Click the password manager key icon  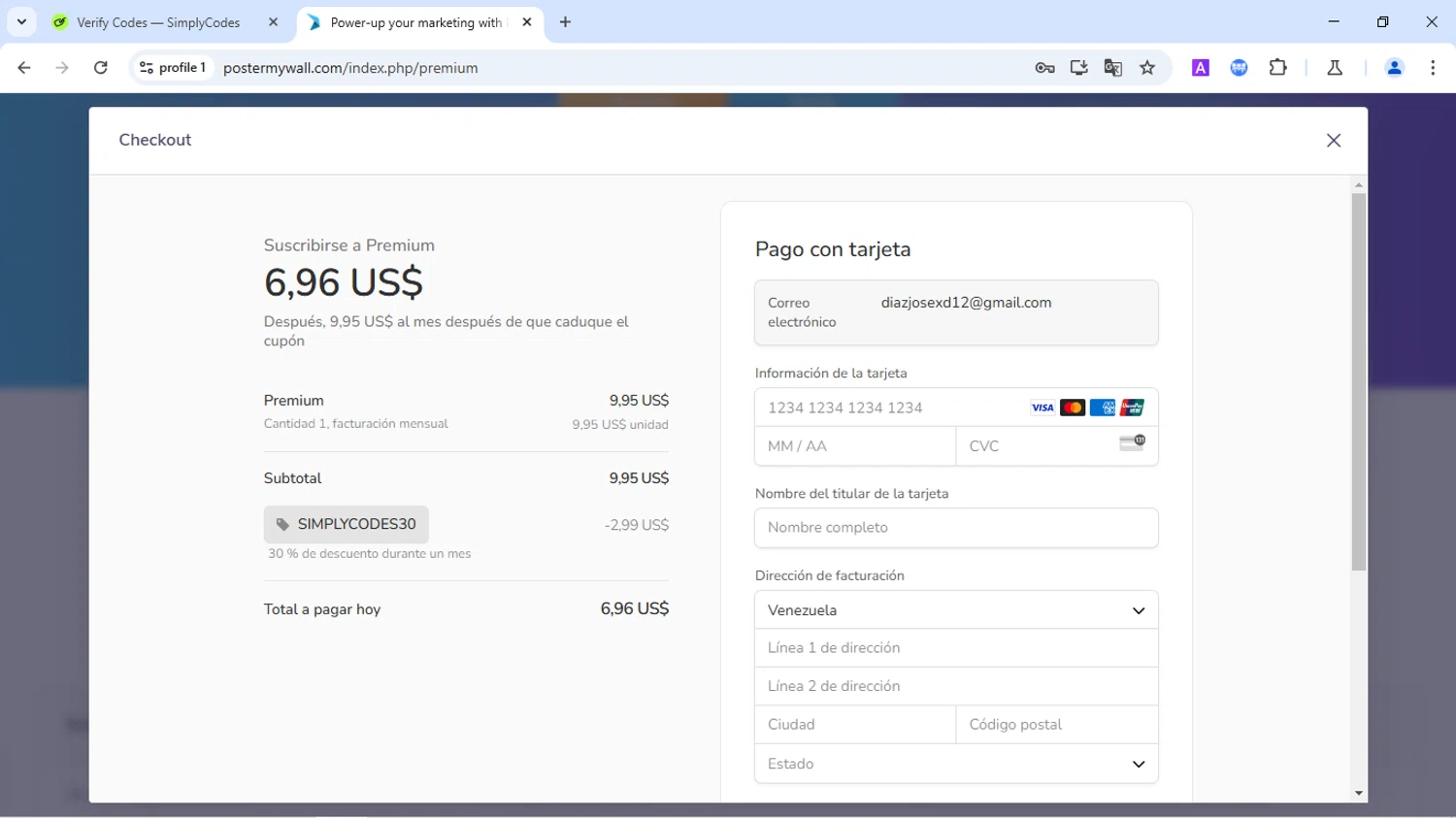(1044, 68)
